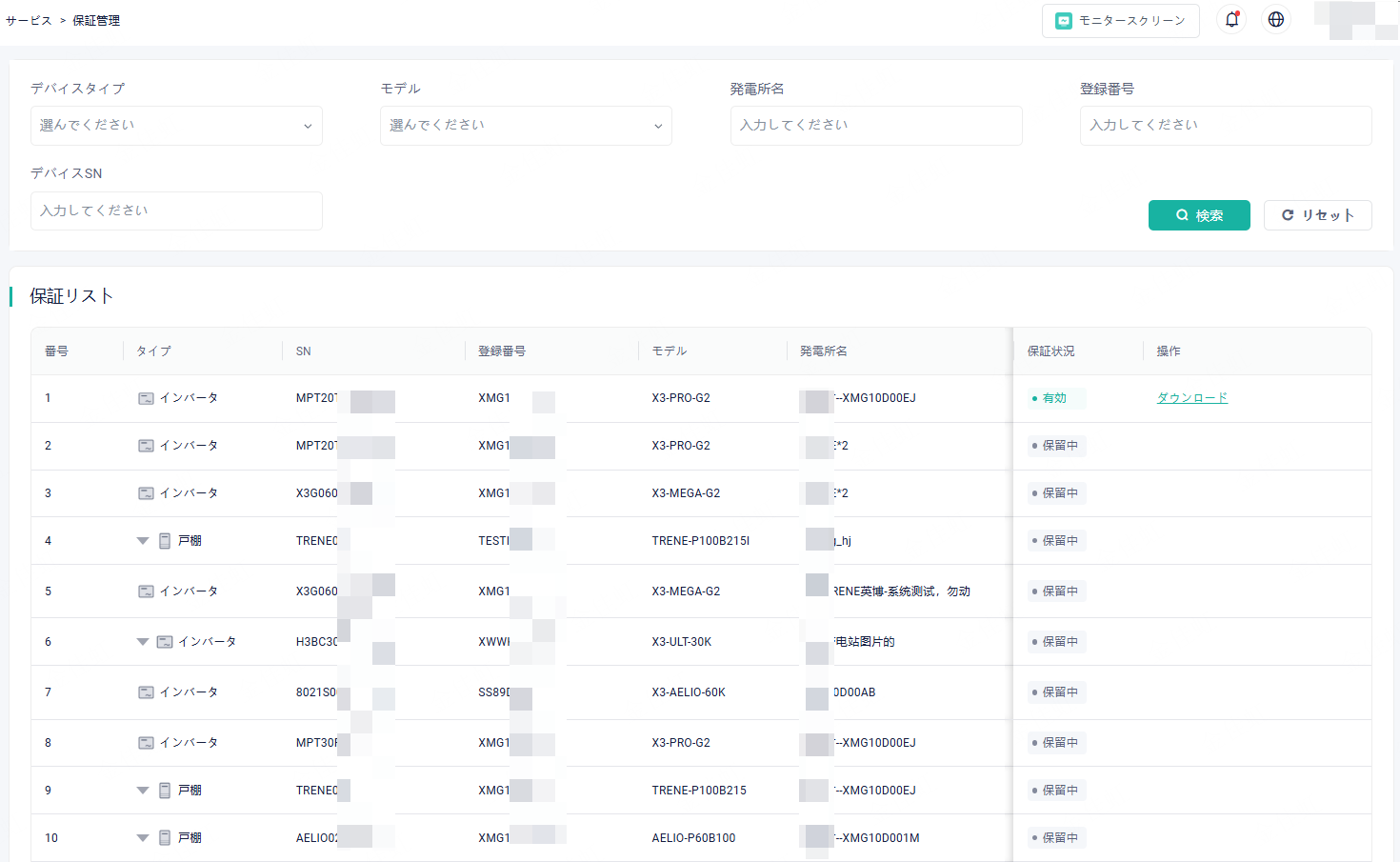
Task: Expand row 4 with the TRENE cabinet entry
Action: tap(142, 540)
